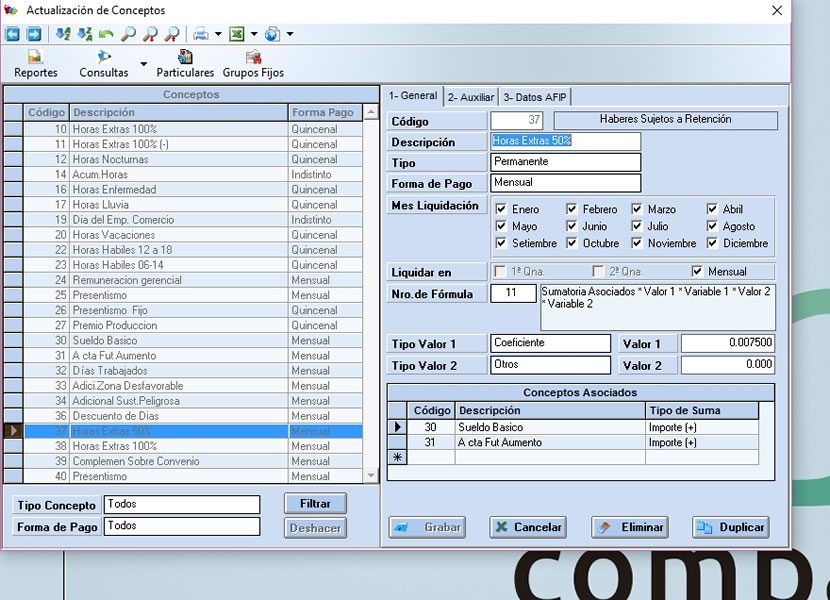830x600 pixels.
Task: Sort descending with the Z-A icon
Action: click(x=85, y=34)
